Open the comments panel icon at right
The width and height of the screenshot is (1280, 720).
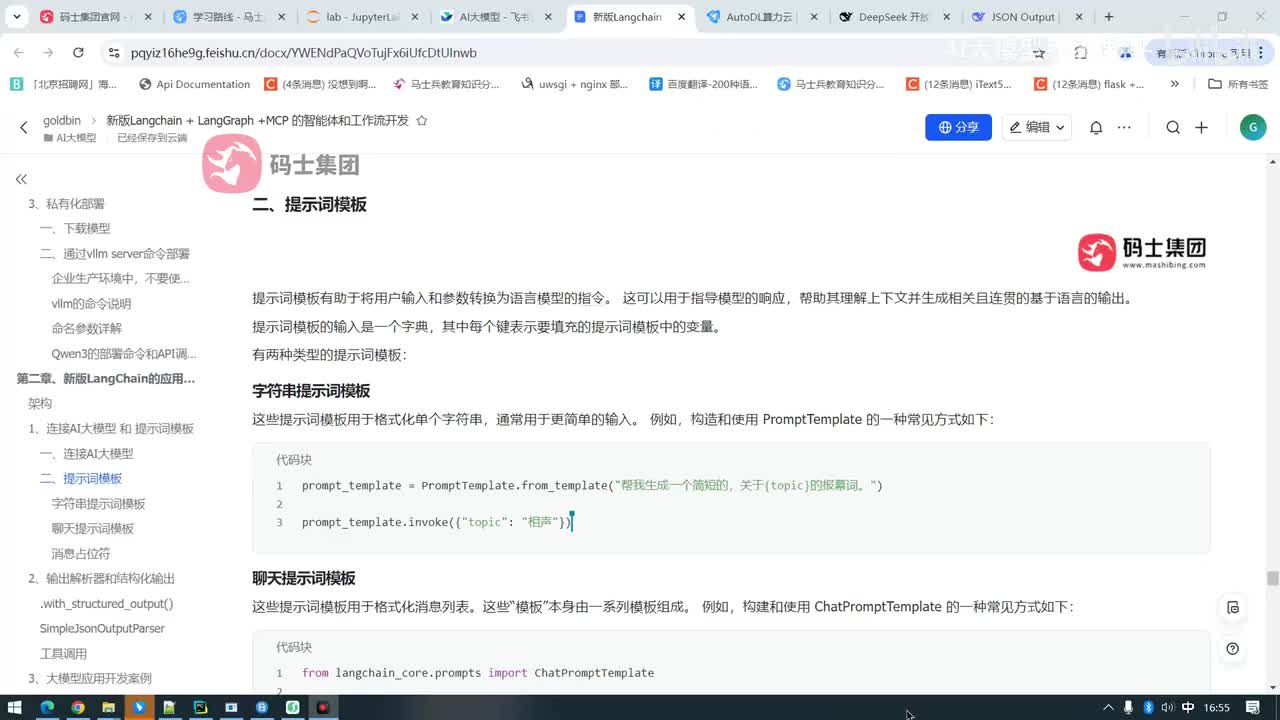(1233, 608)
